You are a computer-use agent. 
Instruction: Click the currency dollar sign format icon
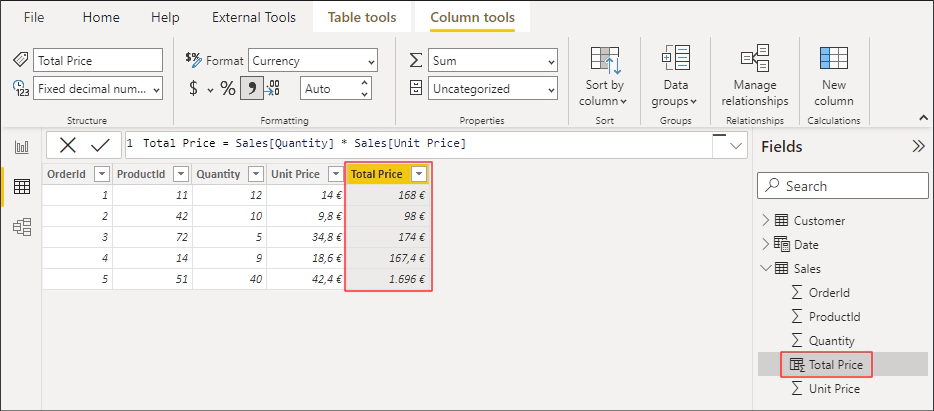click(x=194, y=89)
